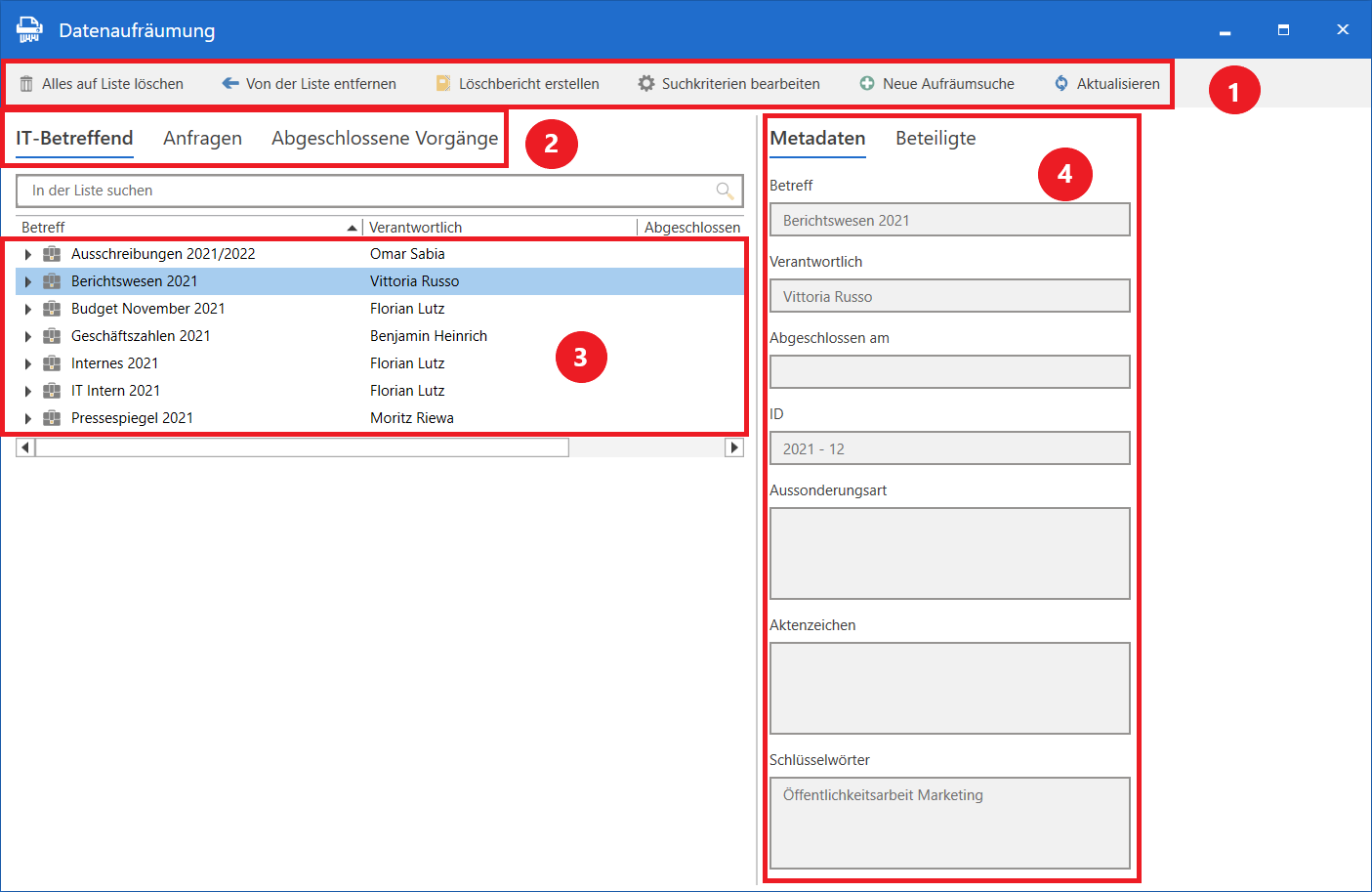Expand the Internes 2021 row
The image size is (1372, 892).
(28, 363)
